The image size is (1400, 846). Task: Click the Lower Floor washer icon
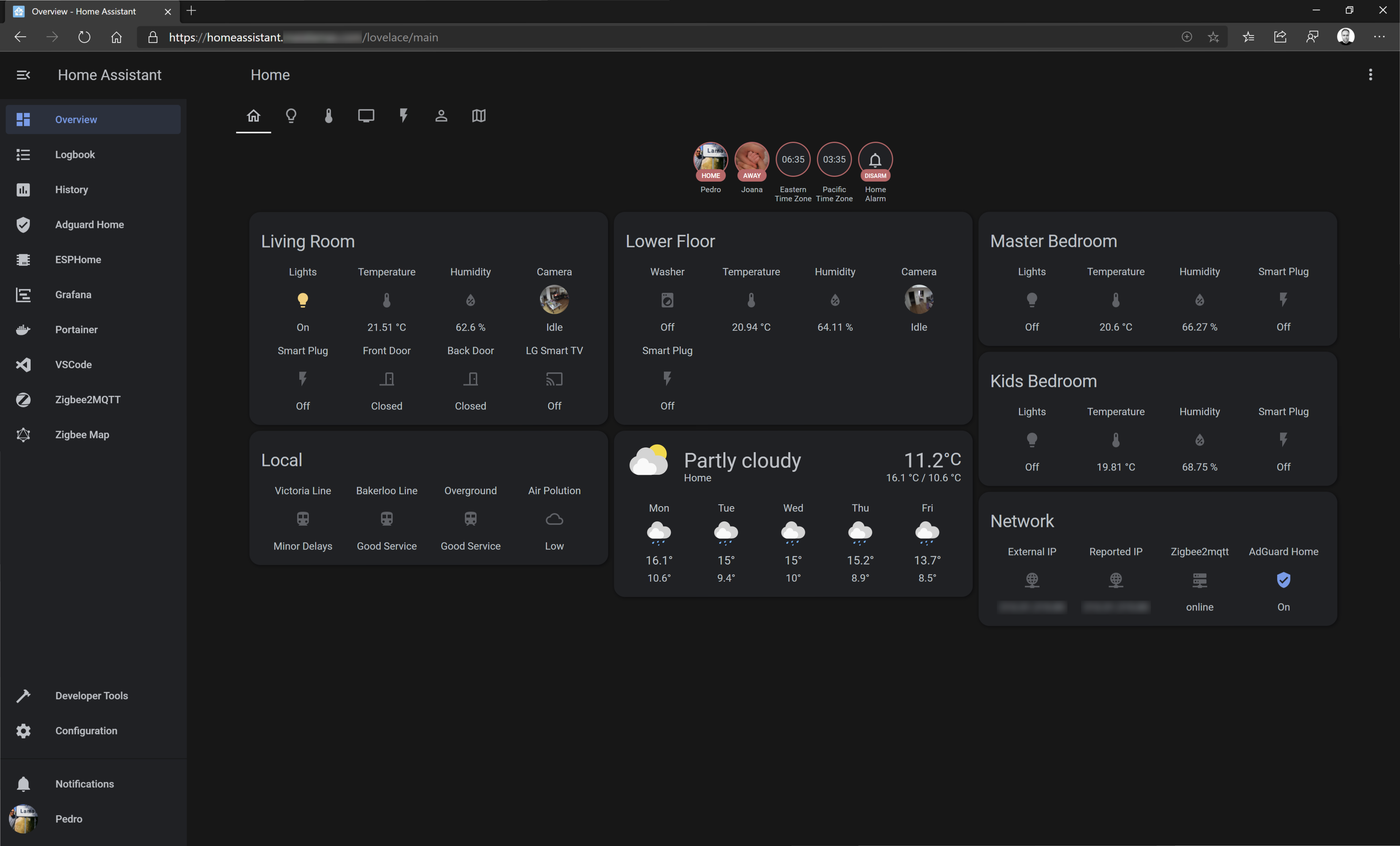[667, 299]
